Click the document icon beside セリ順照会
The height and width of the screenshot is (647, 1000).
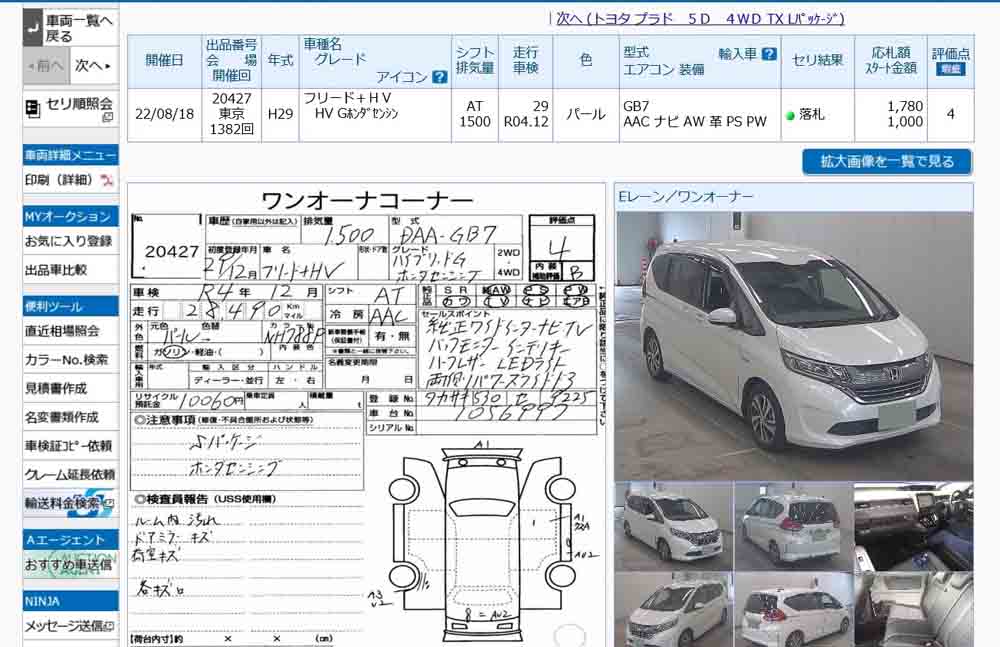(x=32, y=108)
